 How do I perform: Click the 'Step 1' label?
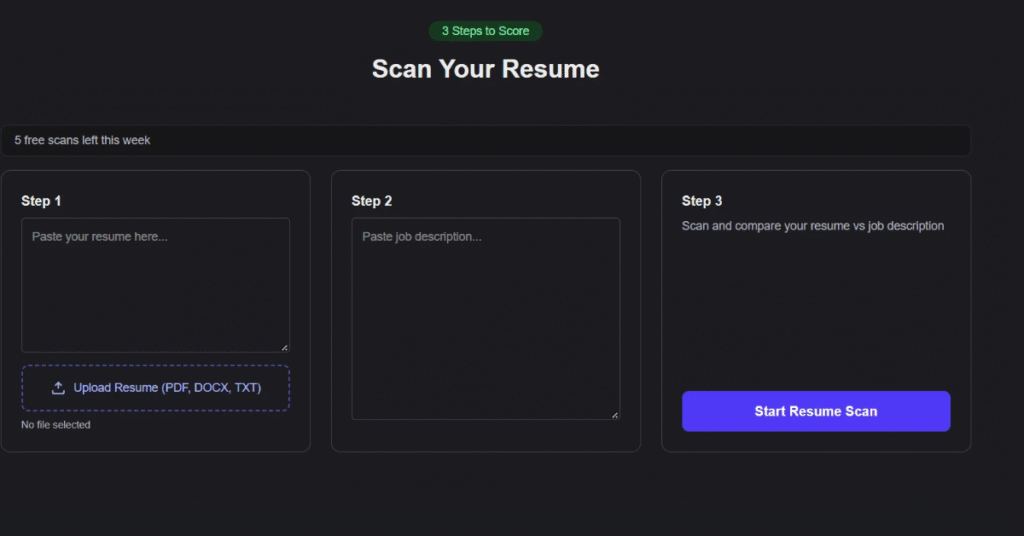tap(41, 201)
